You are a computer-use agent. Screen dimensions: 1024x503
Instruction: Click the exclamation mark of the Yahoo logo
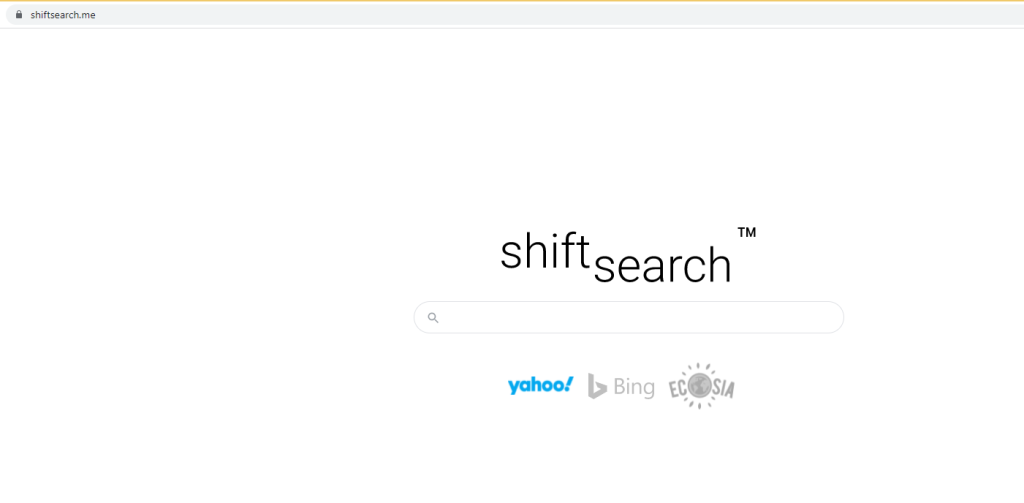[x=569, y=383]
